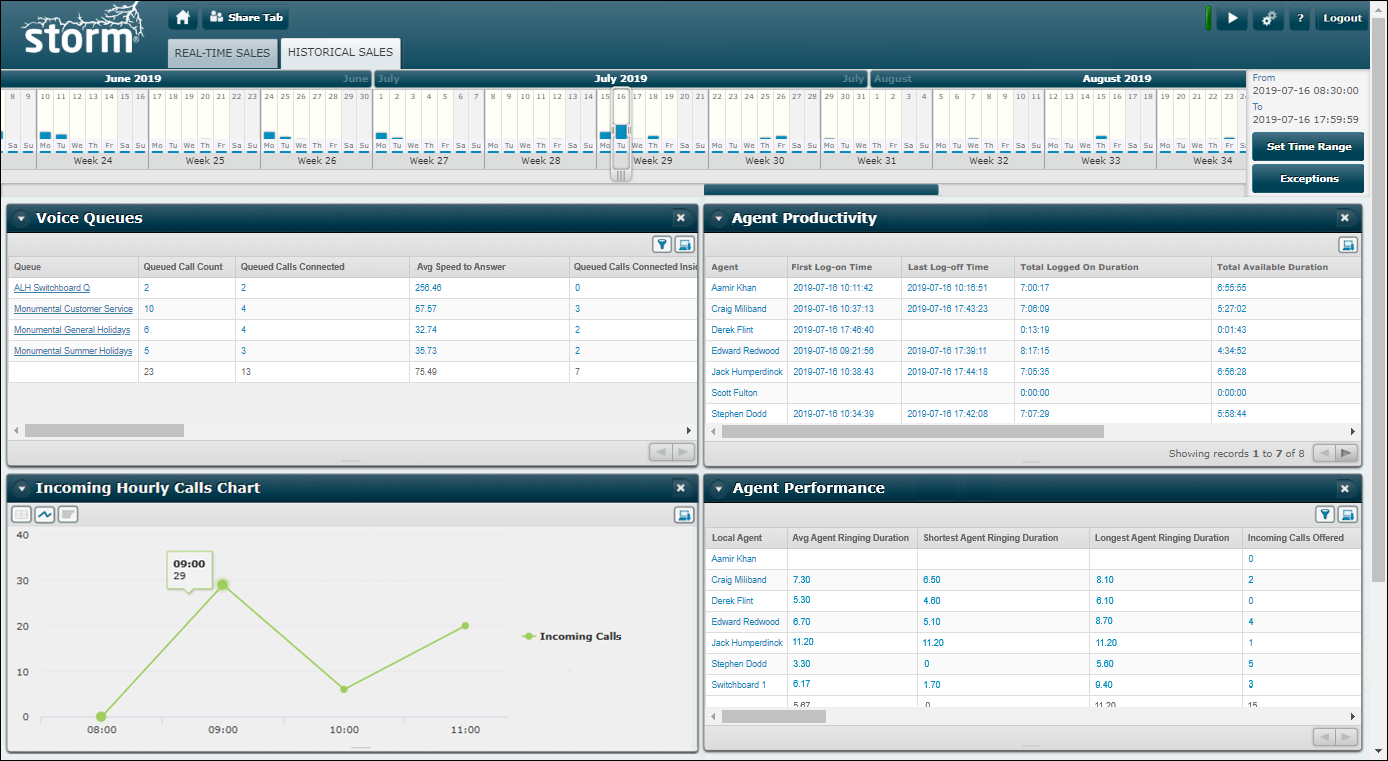1388x761 pixels.
Task: Click the page scrollbar up arrow
Action: coord(1379,8)
